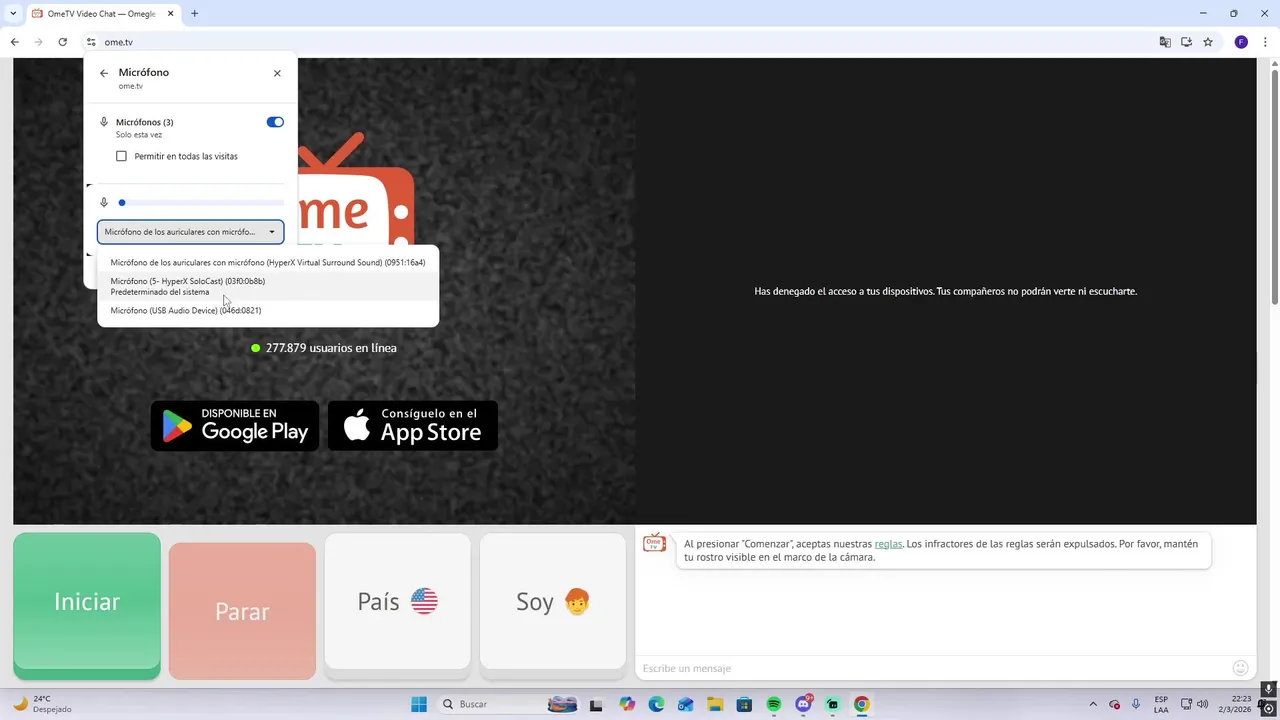The height and width of the screenshot is (720, 1280).
Task: Click the microphone icon in system tray
Action: [x=1136, y=704]
